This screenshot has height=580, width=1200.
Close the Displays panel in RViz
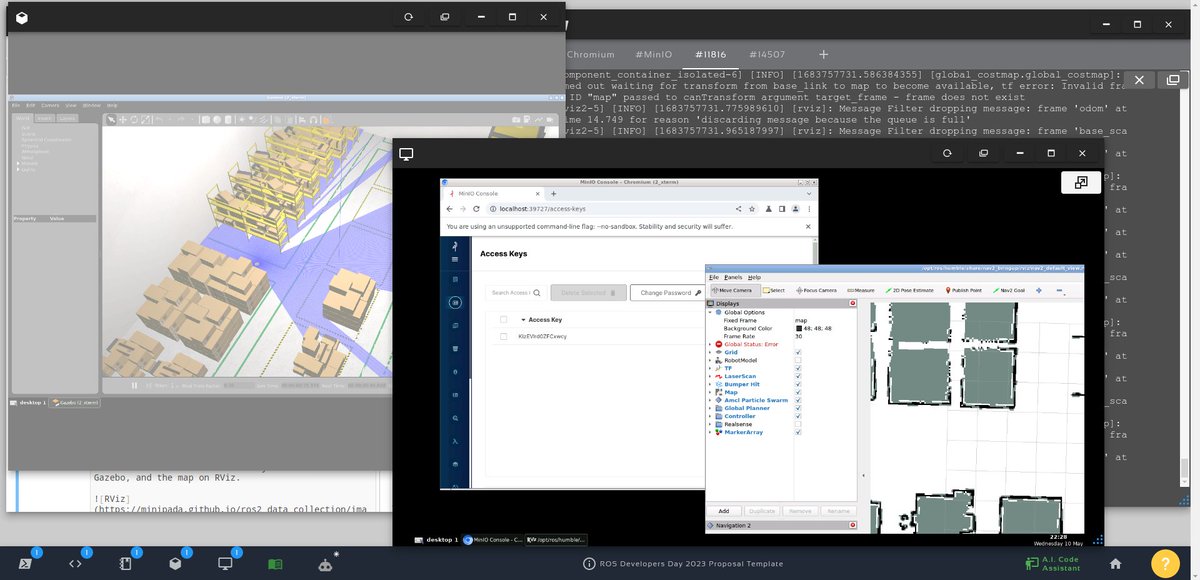pos(853,303)
